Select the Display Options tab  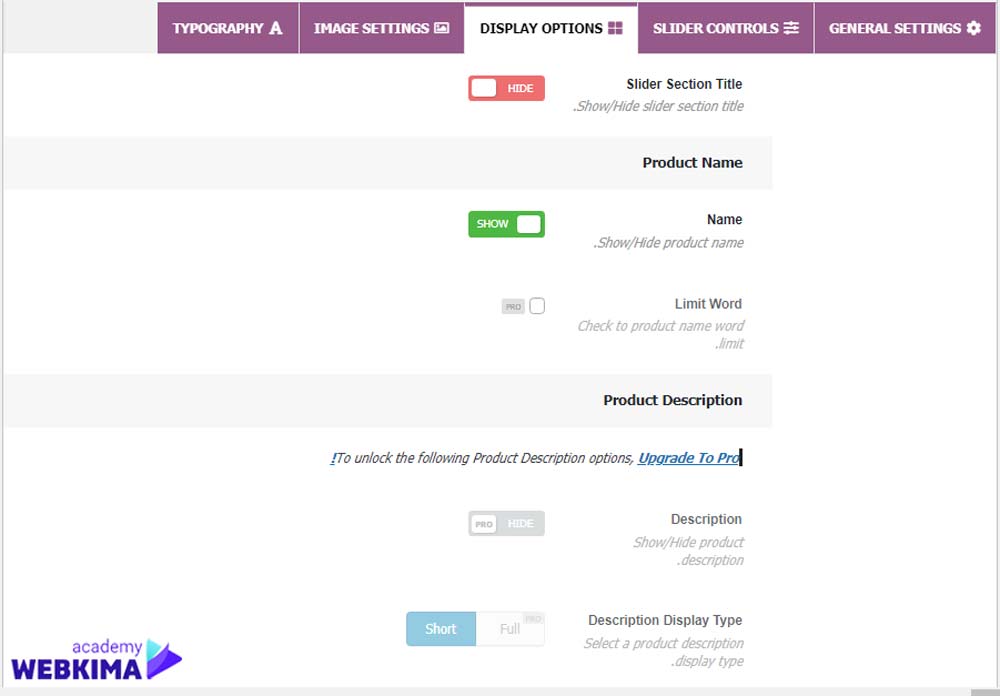pyautogui.click(x=551, y=28)
